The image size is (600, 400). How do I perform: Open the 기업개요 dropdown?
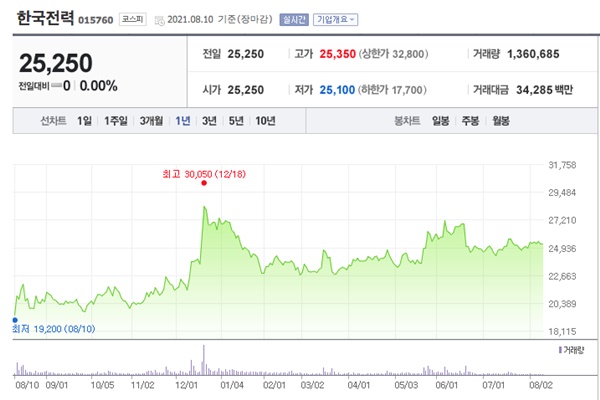336,20
